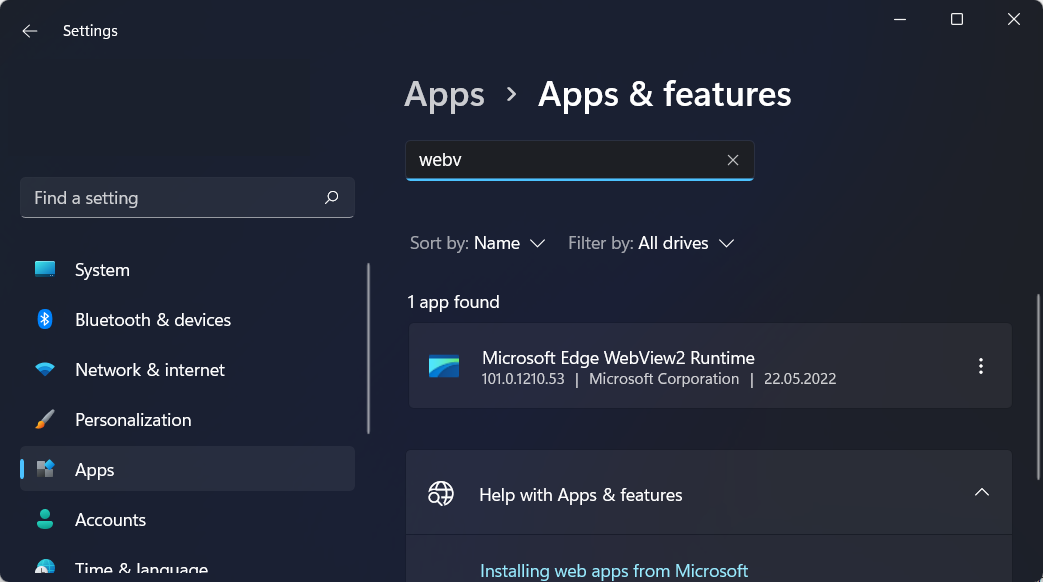Open Installing web apps from Microsoft link
Image resolution: width=1043 pixels, height=582 pixels.
[614, 571]
